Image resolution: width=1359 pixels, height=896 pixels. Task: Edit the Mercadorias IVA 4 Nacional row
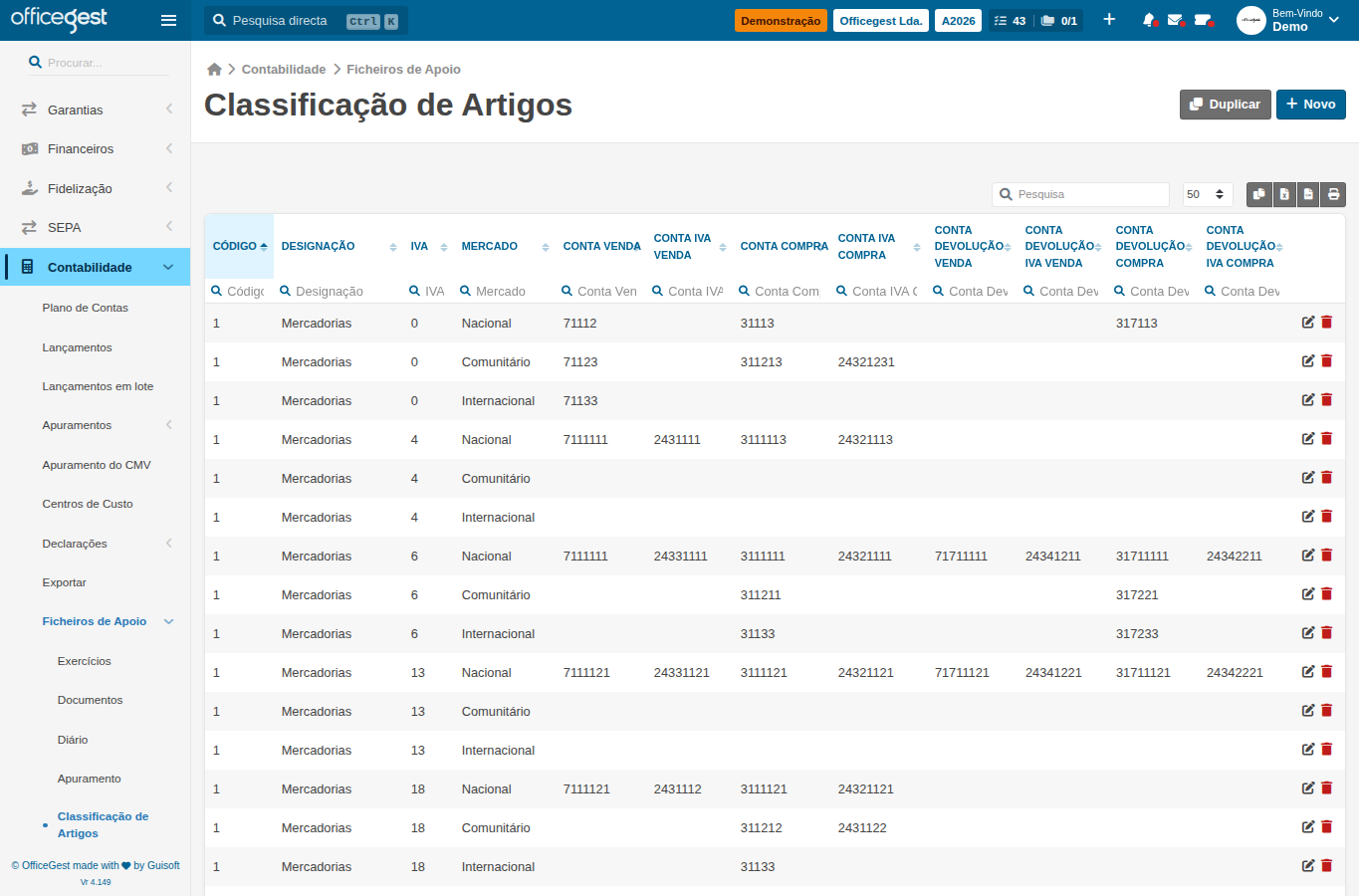(1308, 438)
